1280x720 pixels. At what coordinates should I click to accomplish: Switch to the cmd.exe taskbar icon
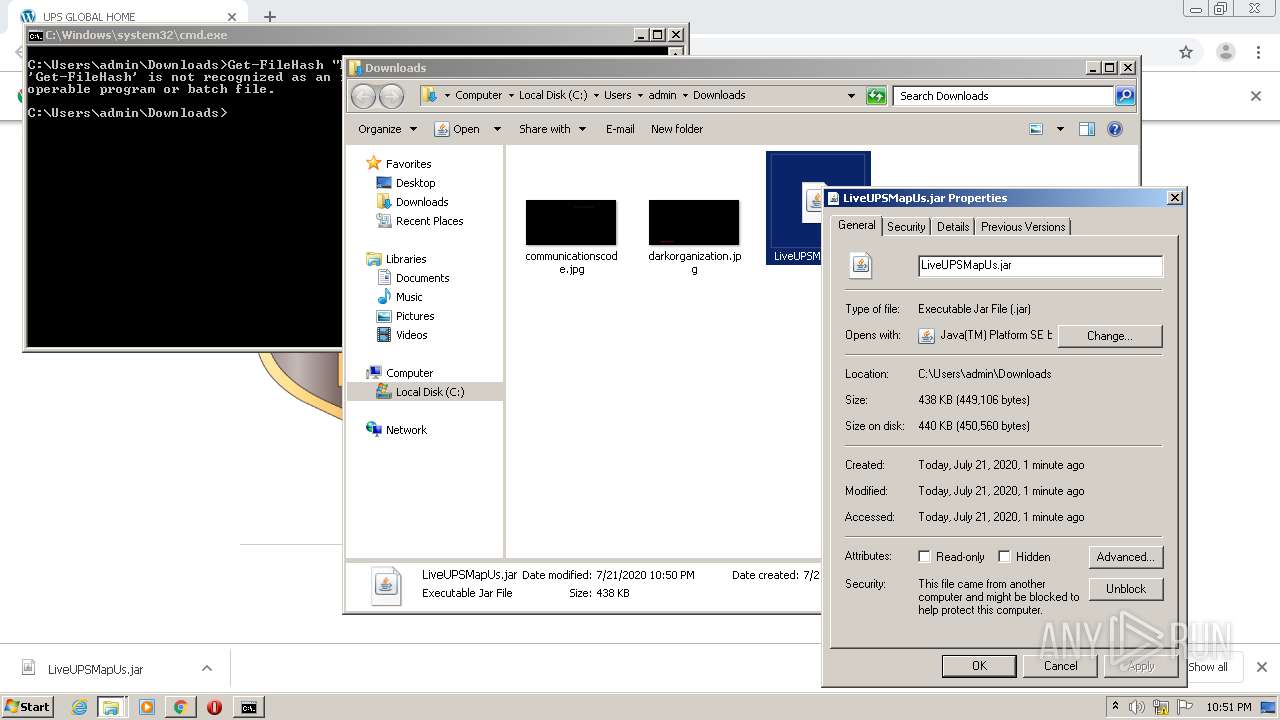[x=248, y=707]
